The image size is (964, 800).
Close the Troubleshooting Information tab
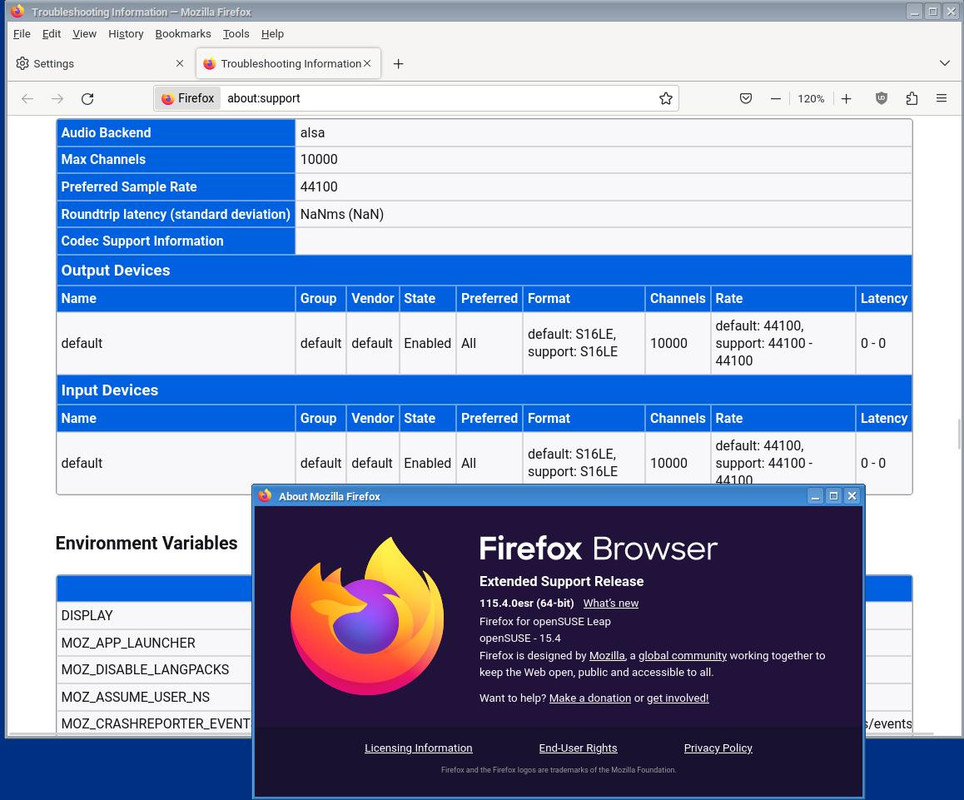point(367,63)
